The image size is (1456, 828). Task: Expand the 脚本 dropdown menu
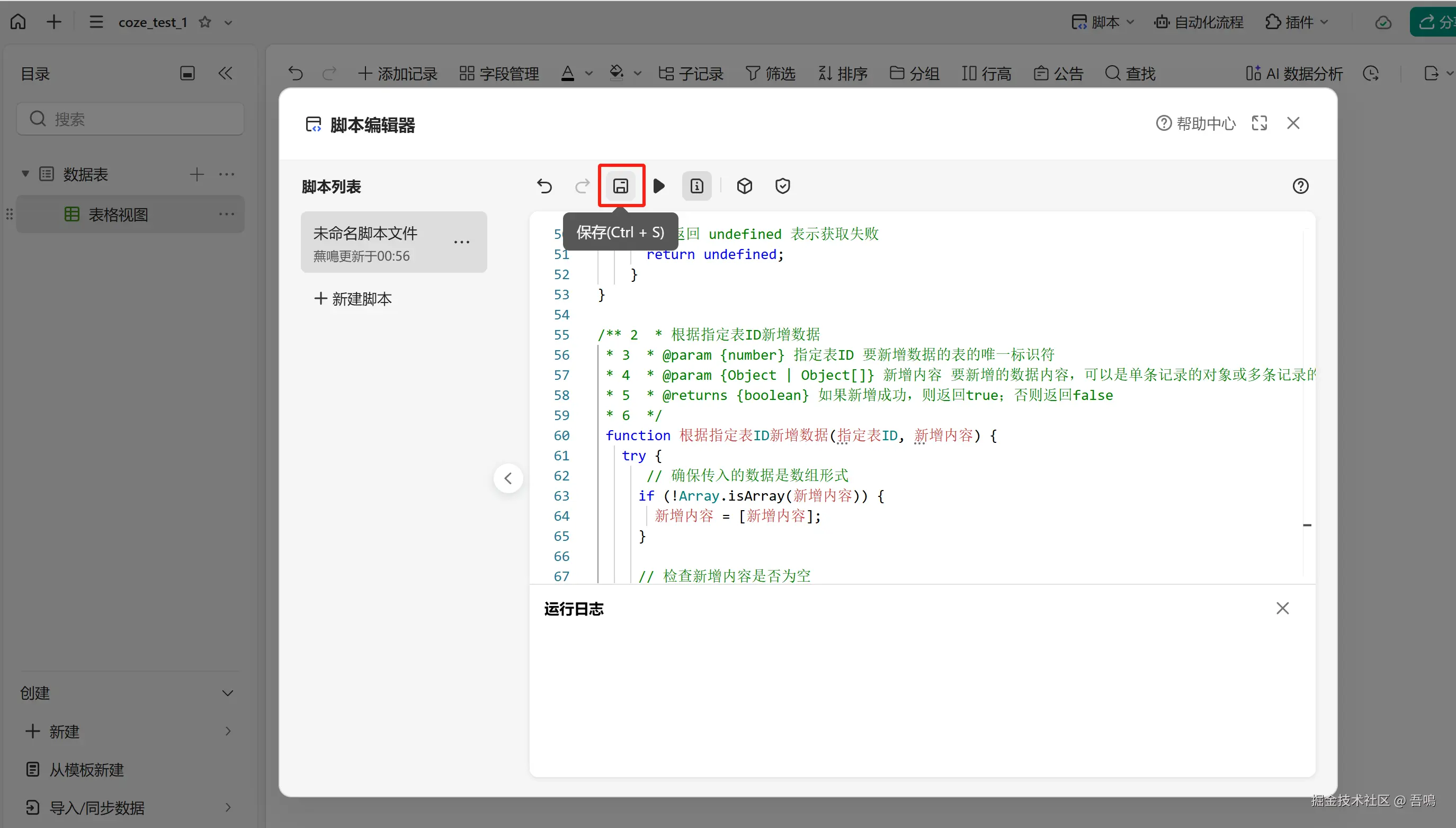(1103, 22)
